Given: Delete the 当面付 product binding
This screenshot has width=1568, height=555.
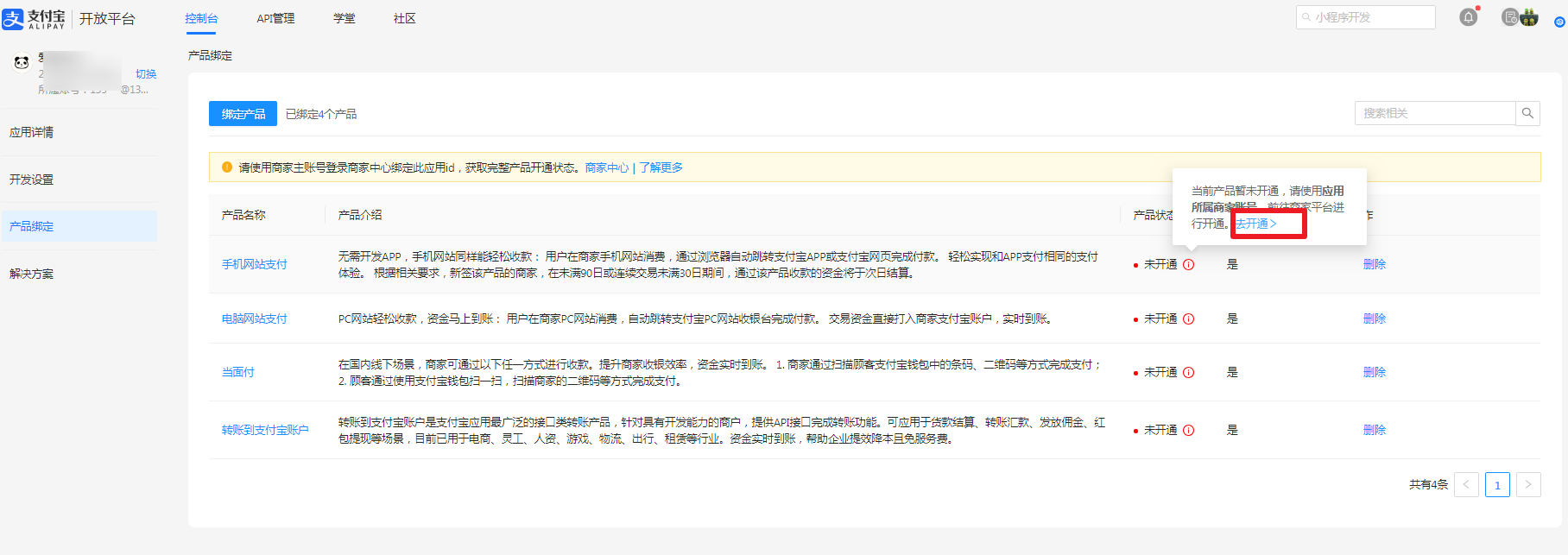Looking at the screenshot, I should (1375, 372).
